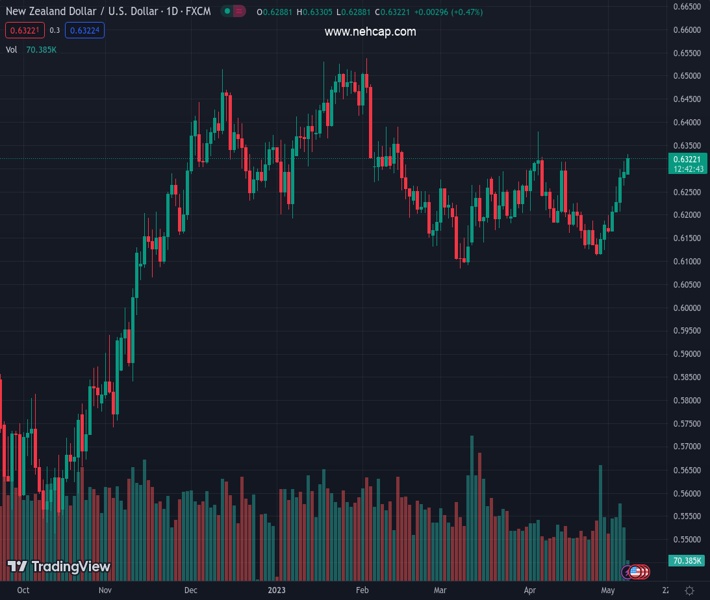The height and width of the screenshot is (600, 710).
Task: Click the www.nehcap.com watermark text
Action: point(370,32)
